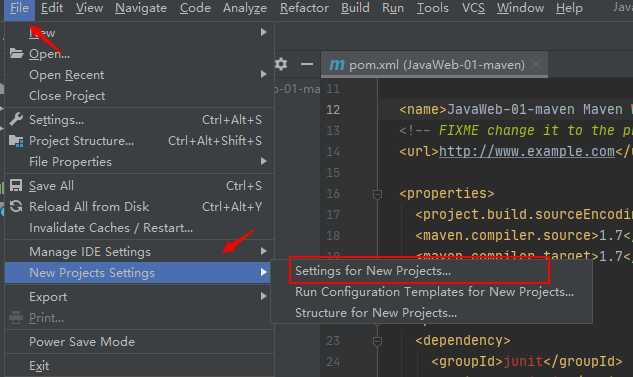This screenshot has width=633, height=377.
Task: Expand the Open Recent submenu arrow
Action: [263, 74]
